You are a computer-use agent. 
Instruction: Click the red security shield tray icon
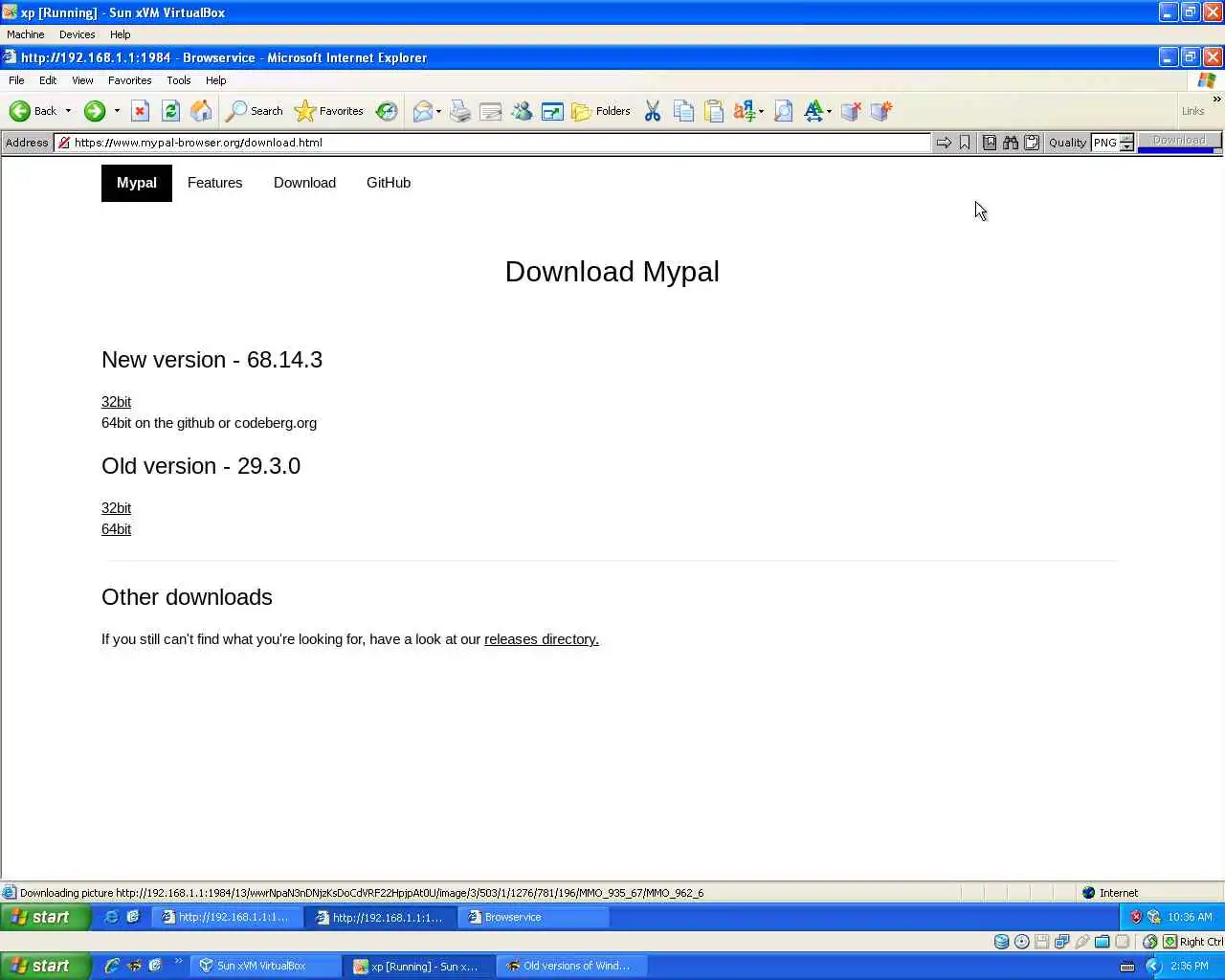pos(1136,917)
